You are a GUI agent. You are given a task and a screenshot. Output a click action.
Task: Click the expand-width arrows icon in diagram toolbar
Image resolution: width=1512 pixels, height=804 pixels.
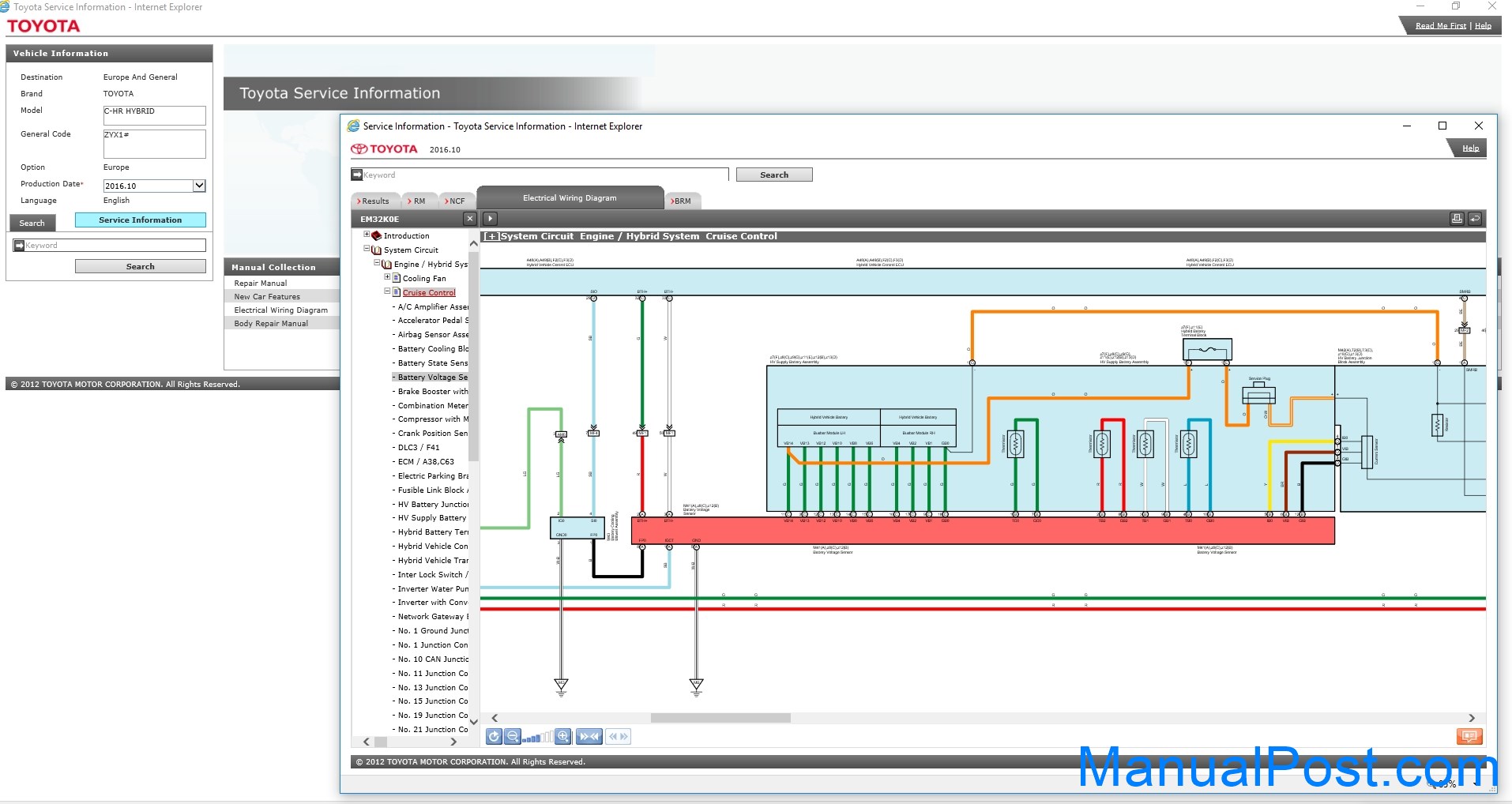(619, 737)
